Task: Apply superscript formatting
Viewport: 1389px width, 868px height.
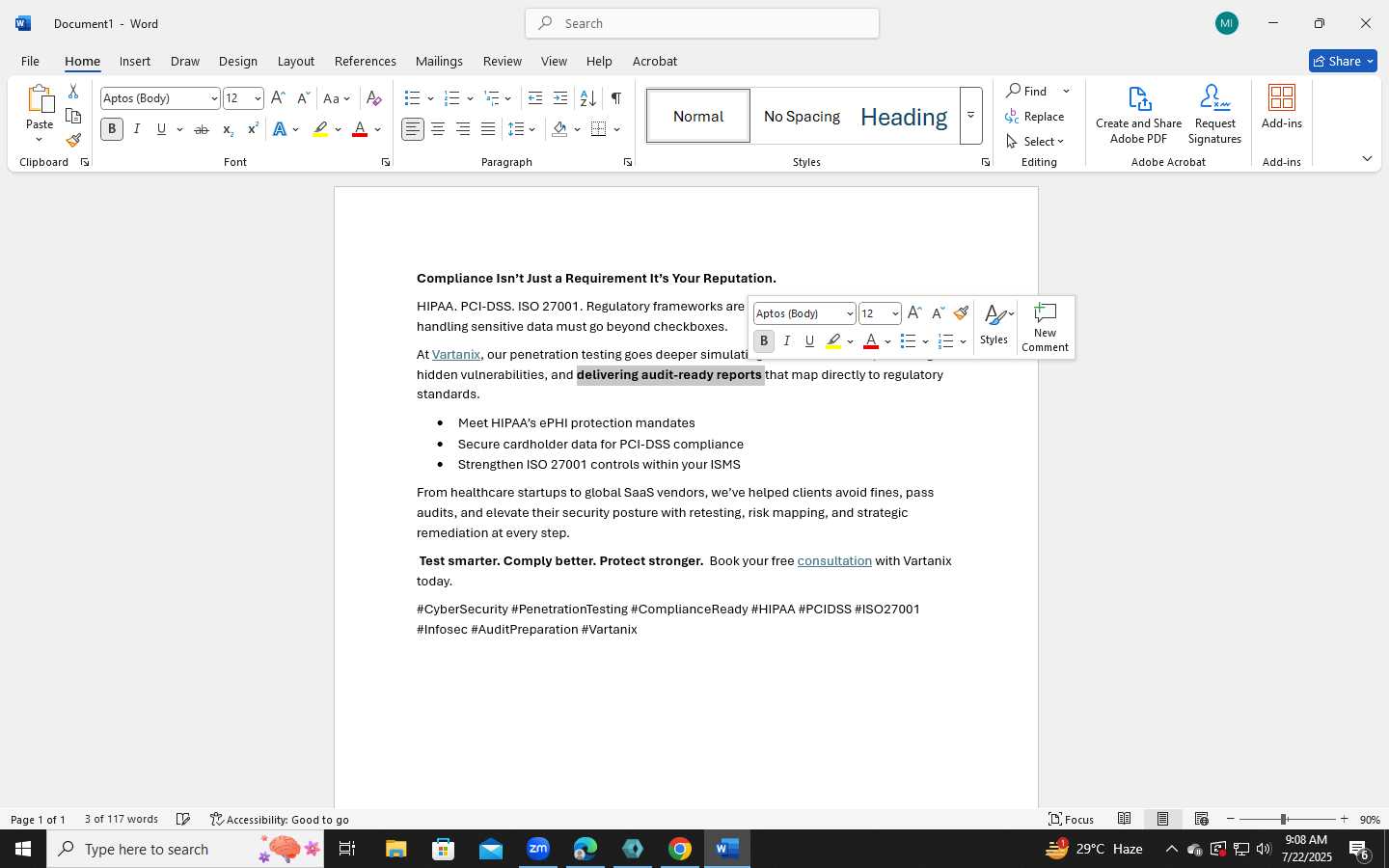Action: pyautogui.click(x=253, y=129)
